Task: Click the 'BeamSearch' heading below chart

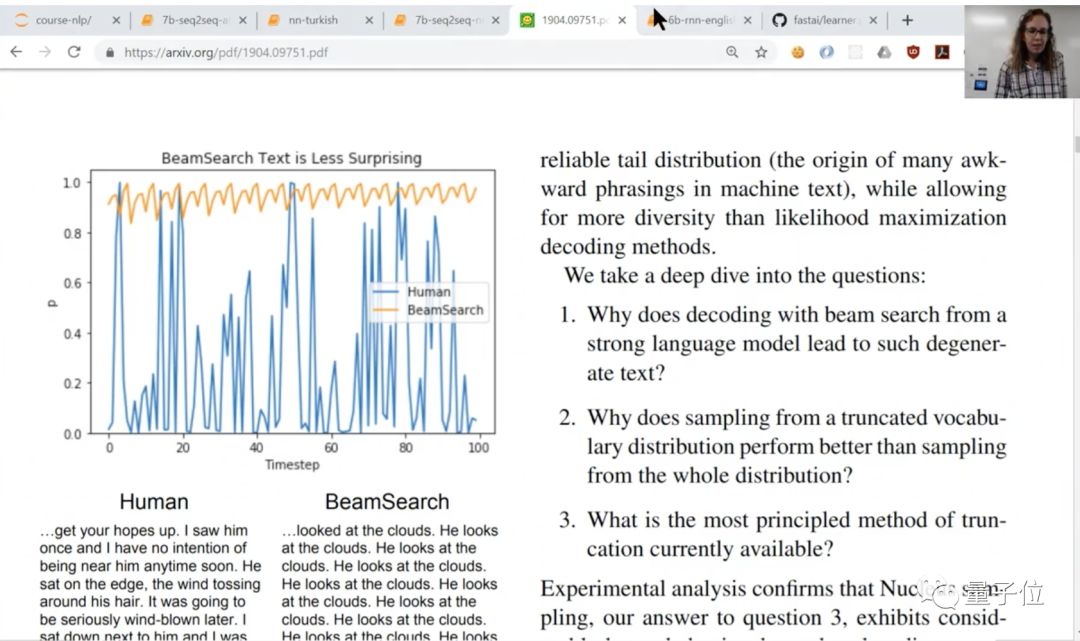Action: pyautogui.click(x=387, y=501)
